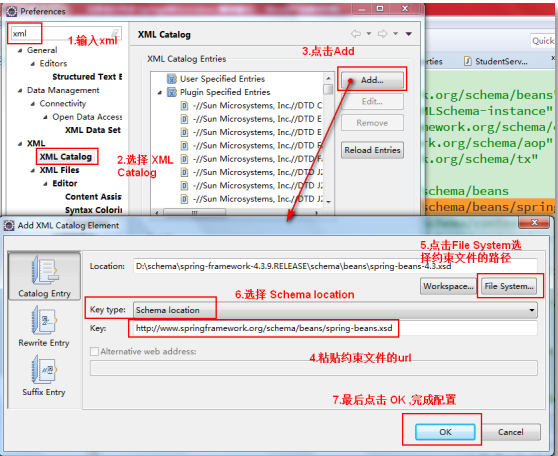
Task: Select the Suffix Entry icon
Action: click(x=44, y=370)
